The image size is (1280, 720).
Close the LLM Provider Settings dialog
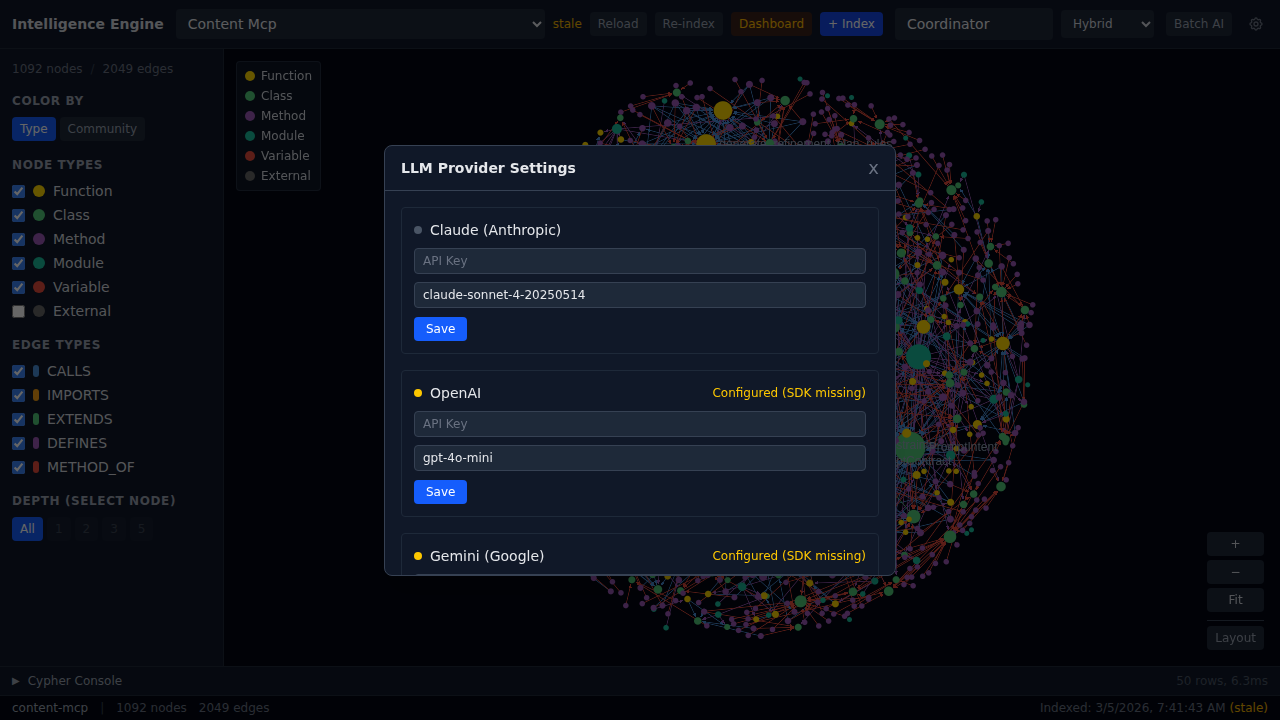pyautogui.click(x=873, y=169)
